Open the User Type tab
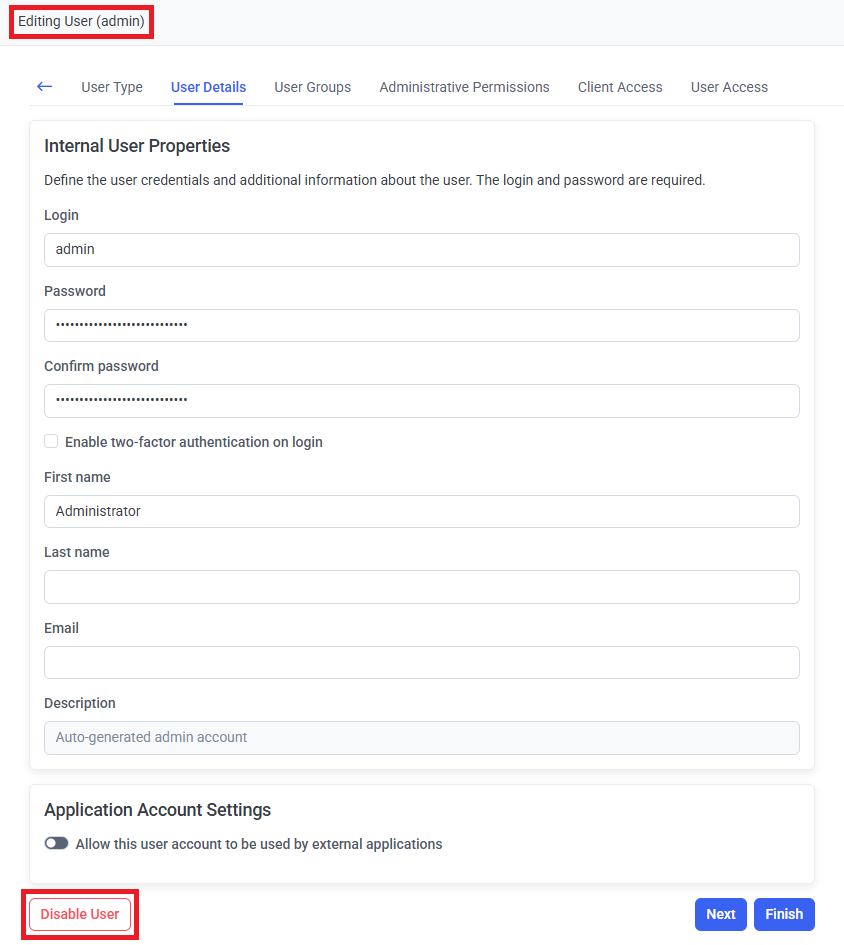Viewport: 844px width, 945px height. (x=112, y=87)
